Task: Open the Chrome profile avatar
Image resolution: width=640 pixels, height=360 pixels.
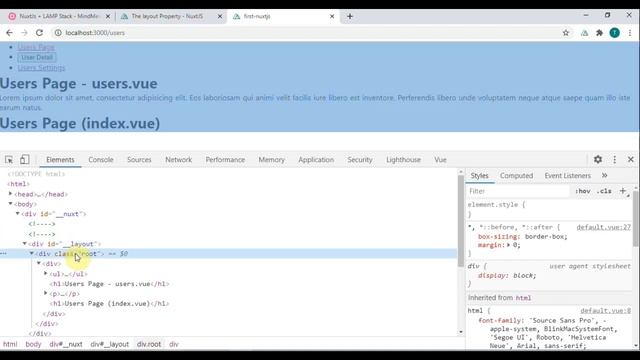Action: pyautogui.click(x=614, y=33)
